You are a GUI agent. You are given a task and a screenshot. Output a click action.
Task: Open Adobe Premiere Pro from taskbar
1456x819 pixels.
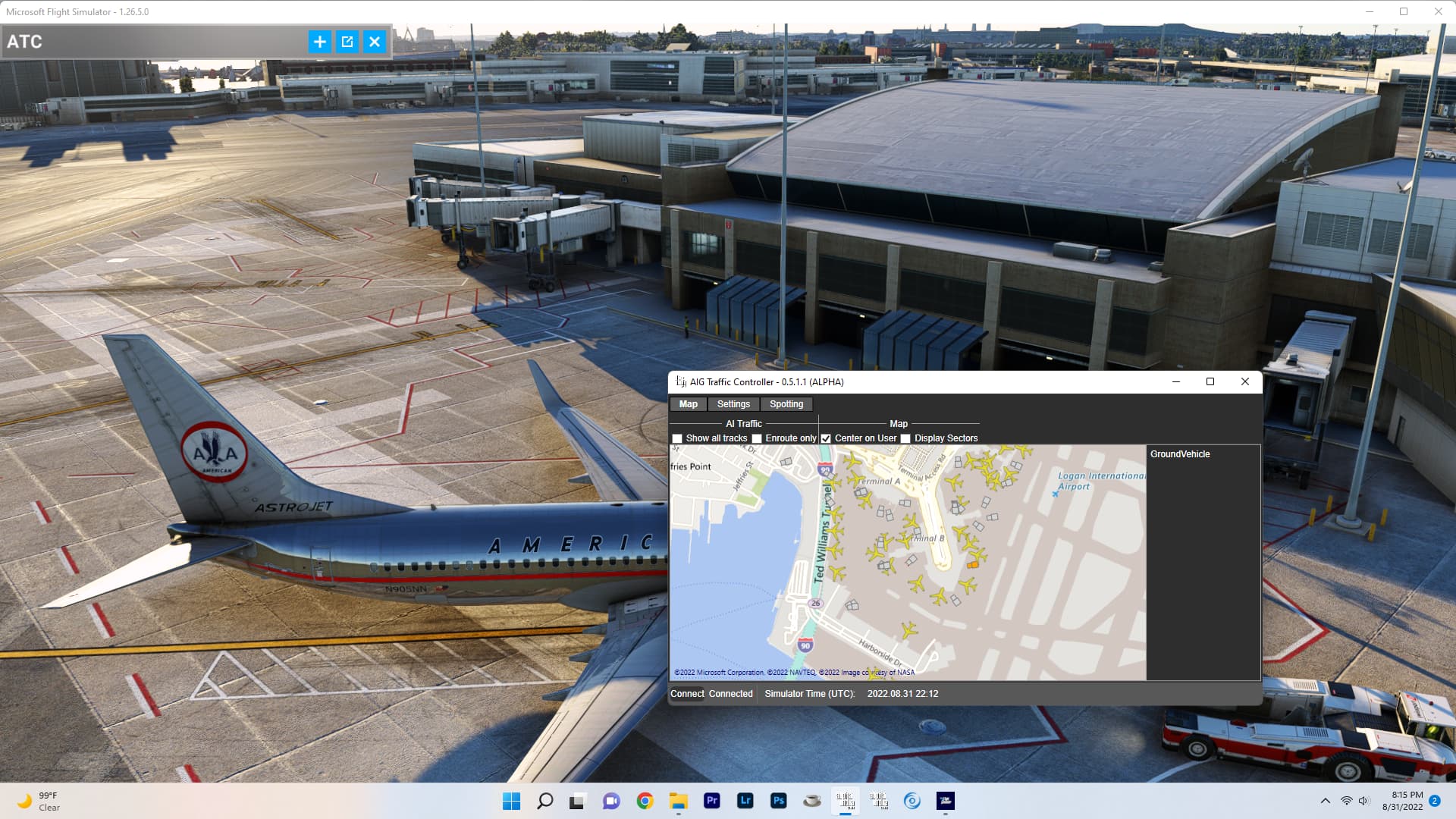click(x=711, y=801)
